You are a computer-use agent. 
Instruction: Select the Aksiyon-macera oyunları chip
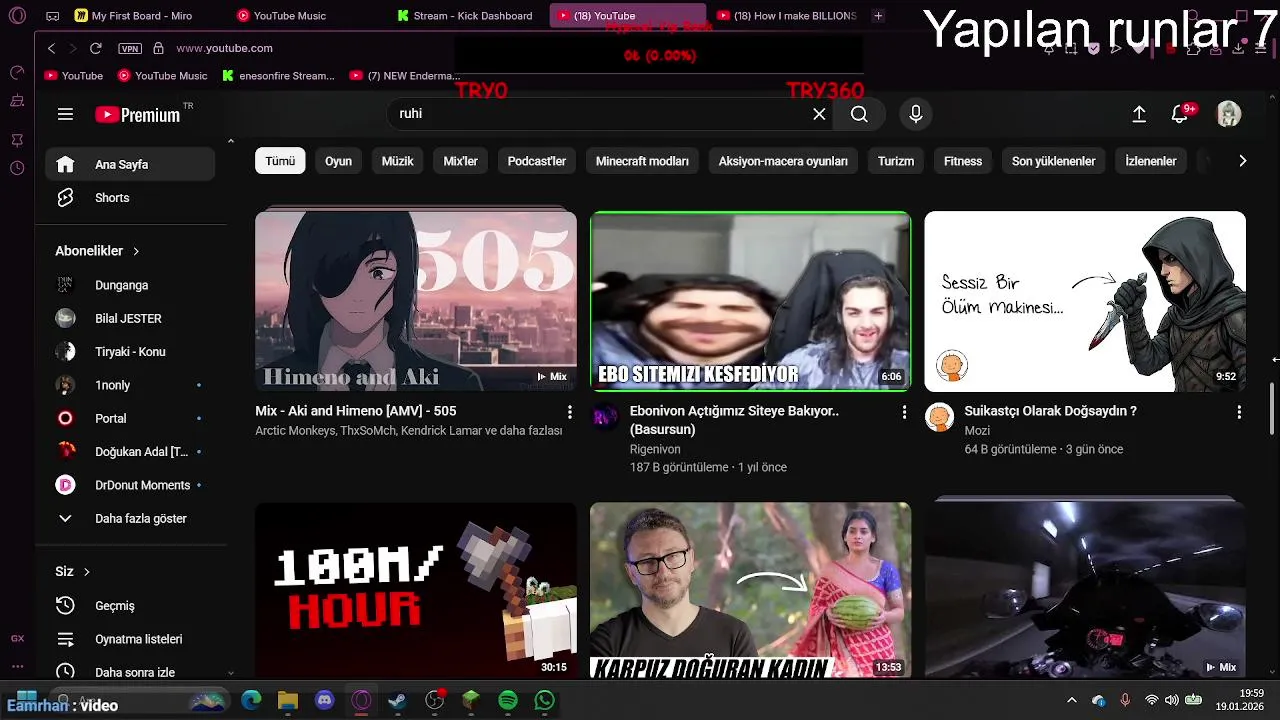coord(783,161)
